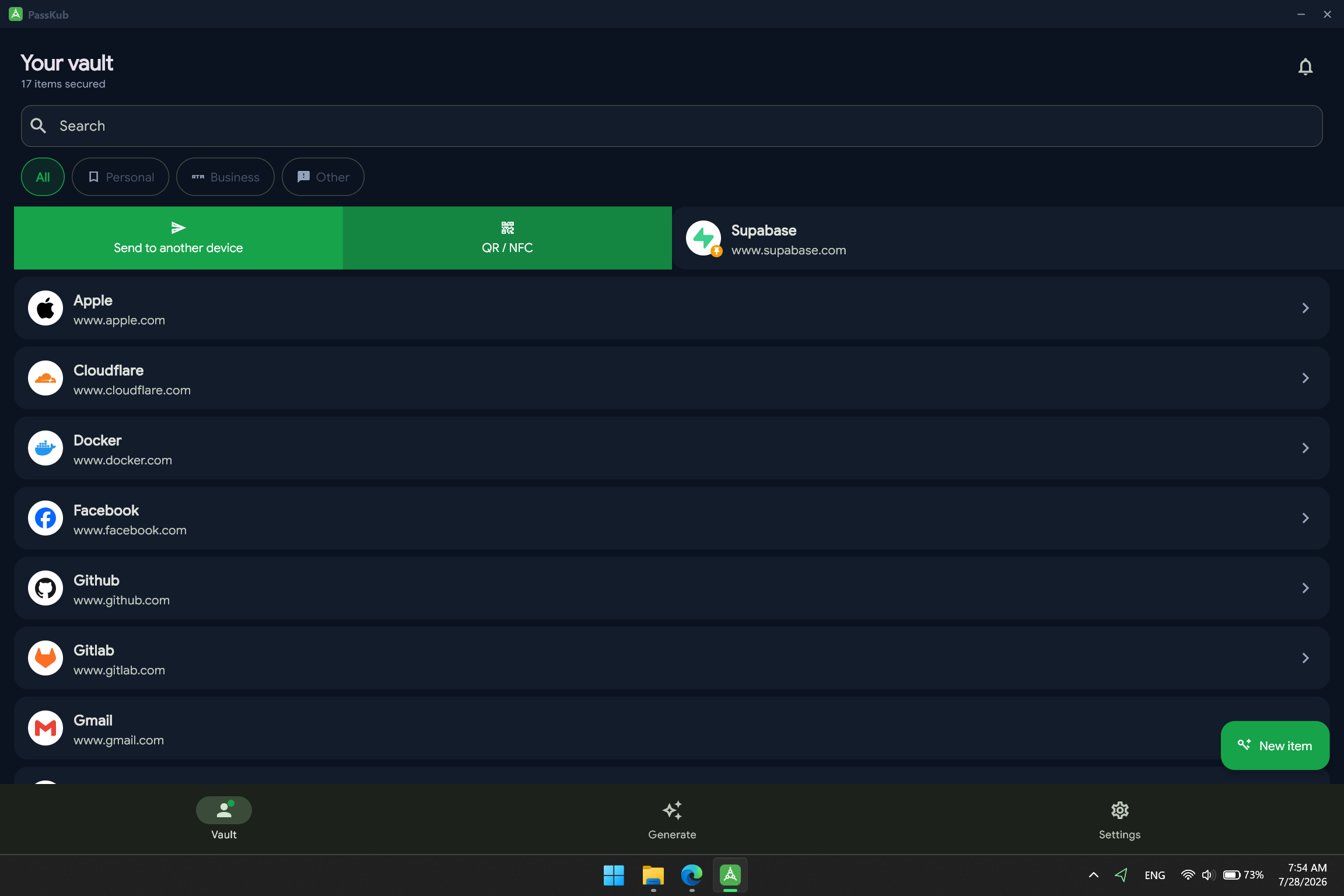Filter vault by All items

pyautogui.click(x=43, y=177)
